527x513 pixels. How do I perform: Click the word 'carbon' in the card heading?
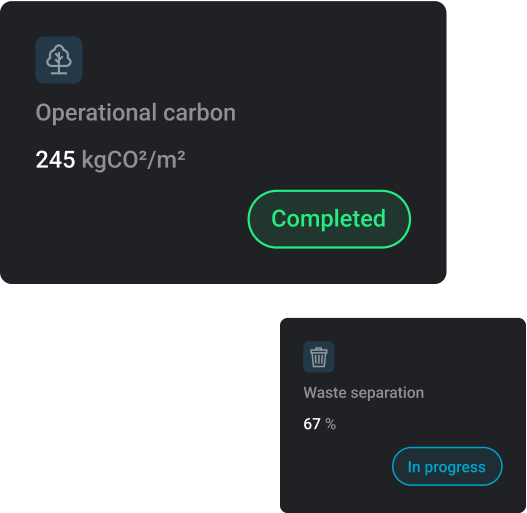[199, 113]
